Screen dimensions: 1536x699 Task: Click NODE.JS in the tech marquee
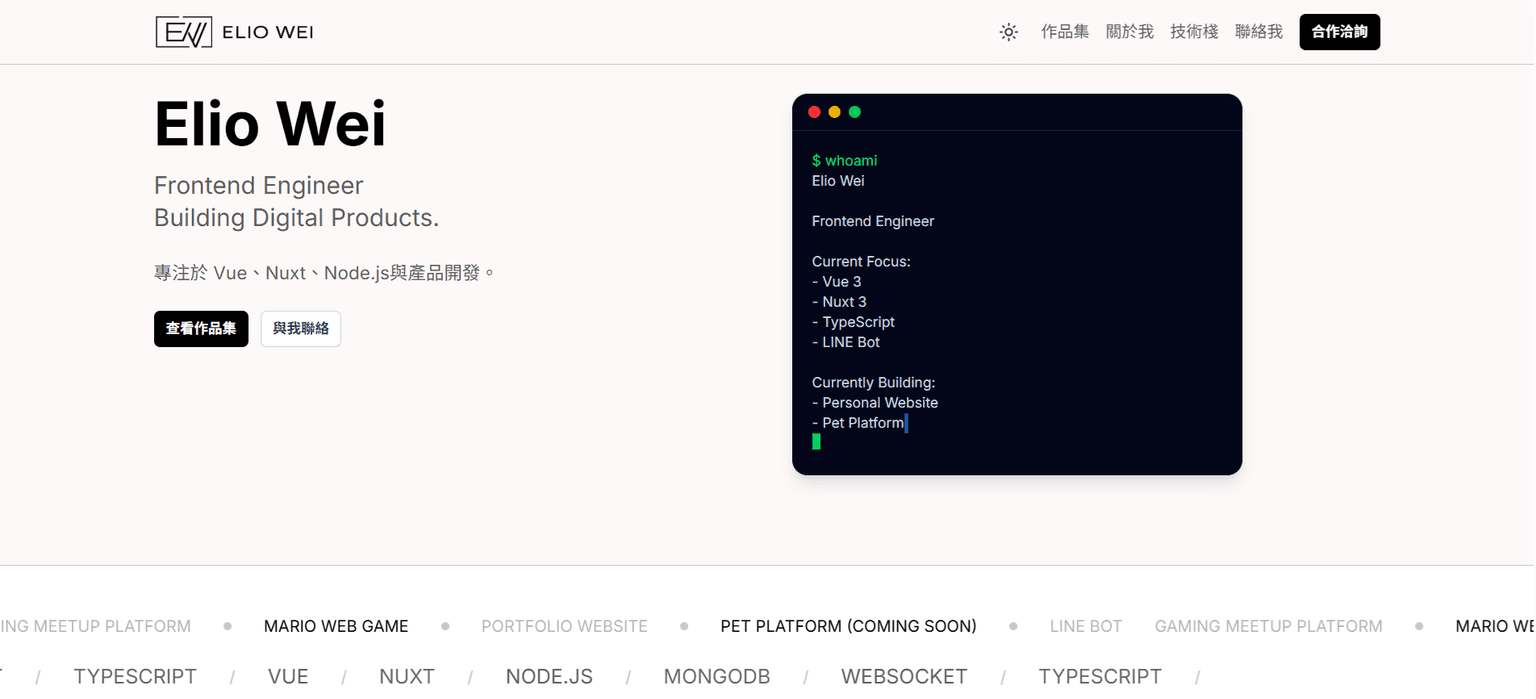coord(549,677)
